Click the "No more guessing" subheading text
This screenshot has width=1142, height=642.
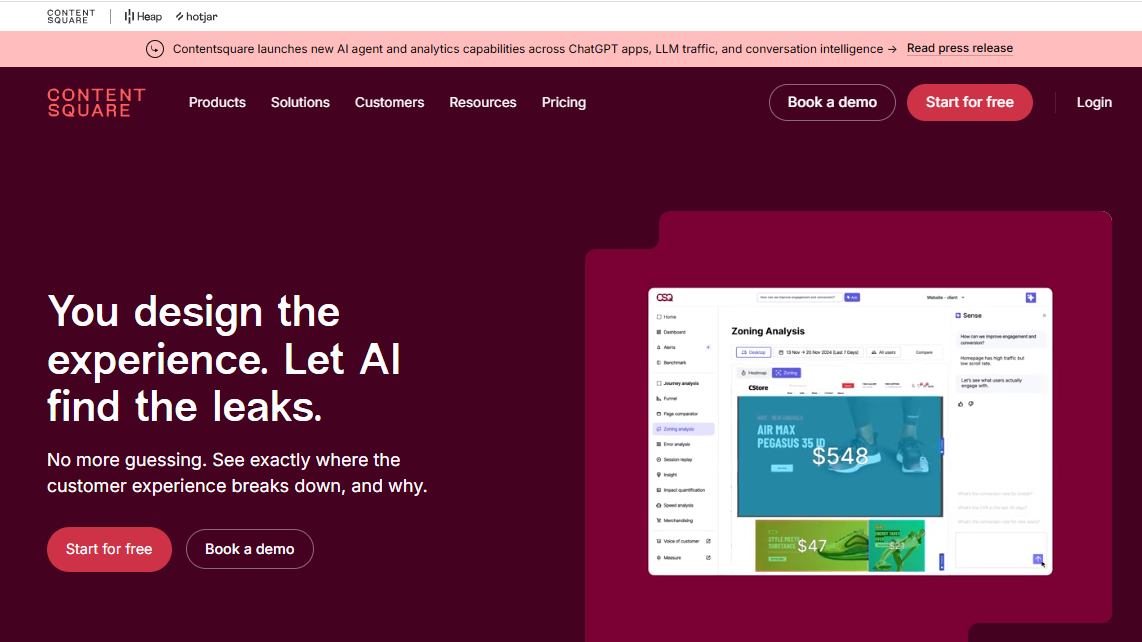click(237, 473)
